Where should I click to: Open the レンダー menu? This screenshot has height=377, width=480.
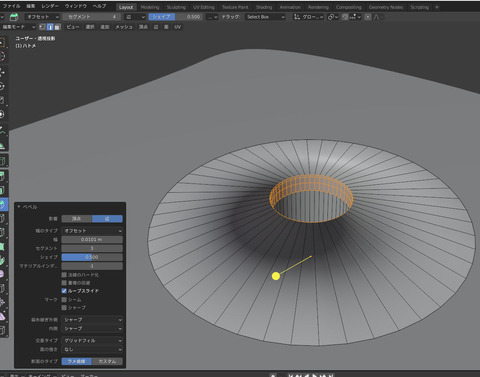click(50, 6)
